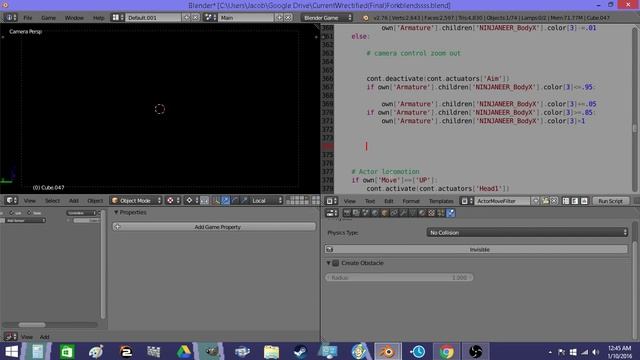Select the scale manipulator icon
640x360 pixels.
pos(244,200)
